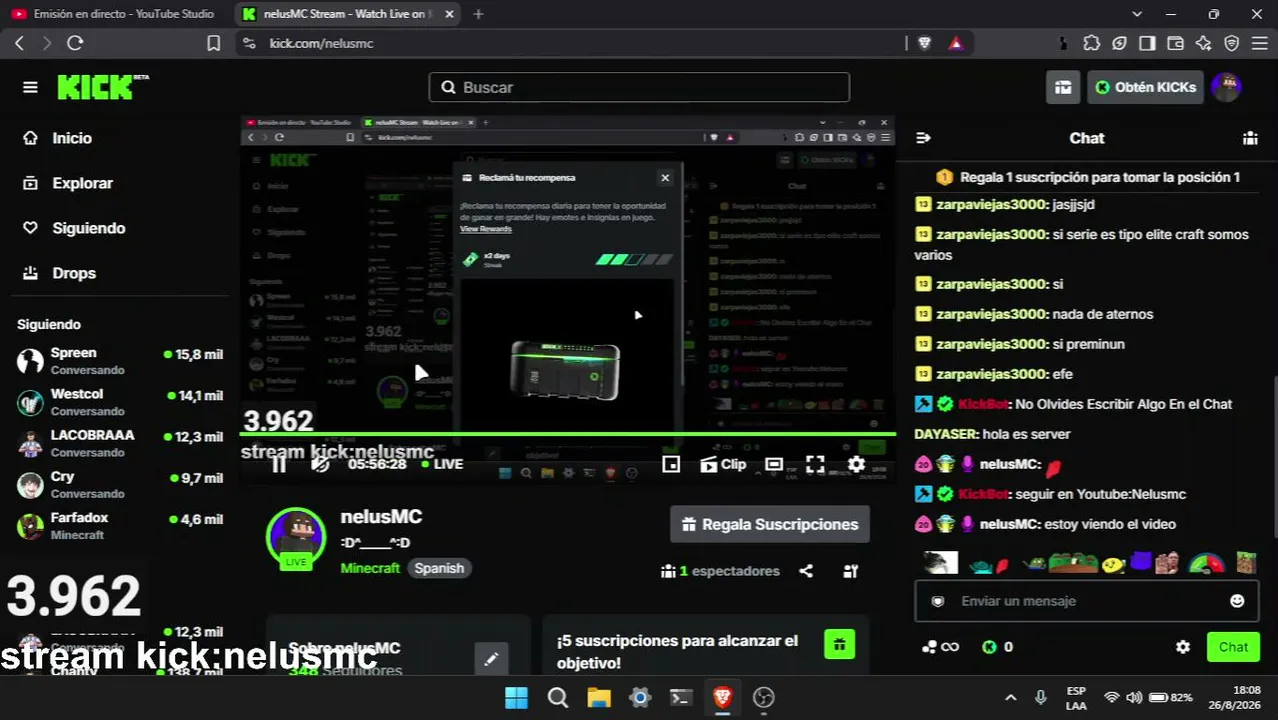Switch to the YouTube Studio browser tab
The image size is (1278, 720).
[116, 14]
